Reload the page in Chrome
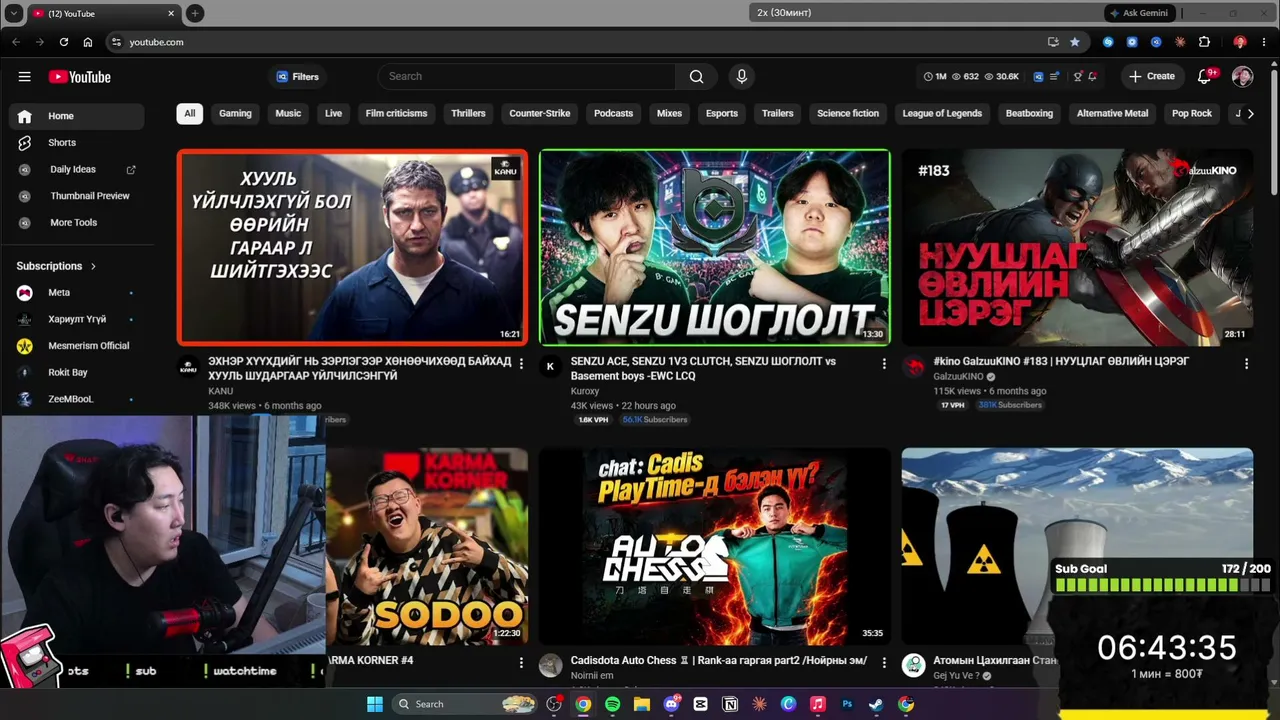 [x=64, y=42]
